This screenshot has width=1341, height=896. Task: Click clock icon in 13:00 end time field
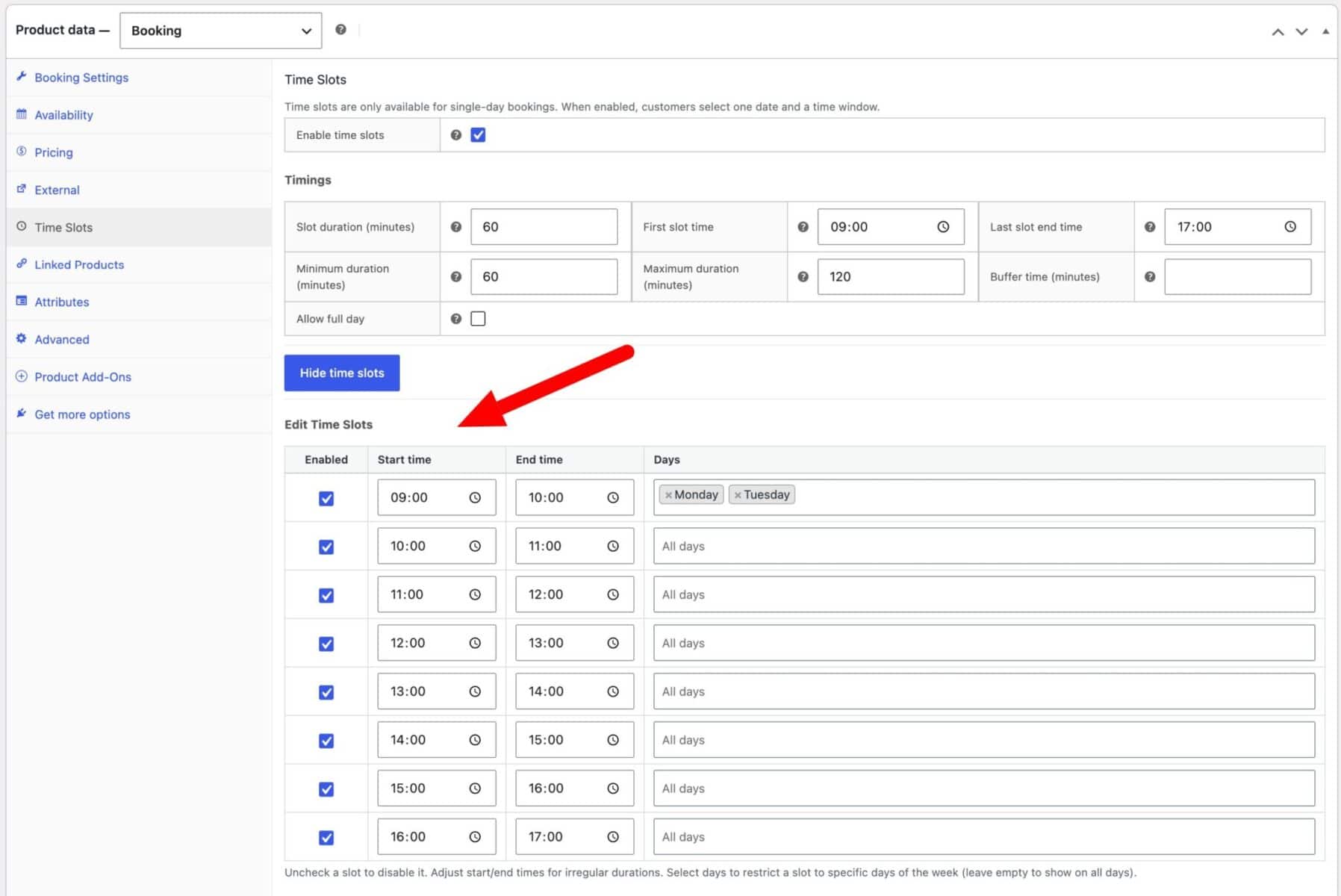pos(613,644)
